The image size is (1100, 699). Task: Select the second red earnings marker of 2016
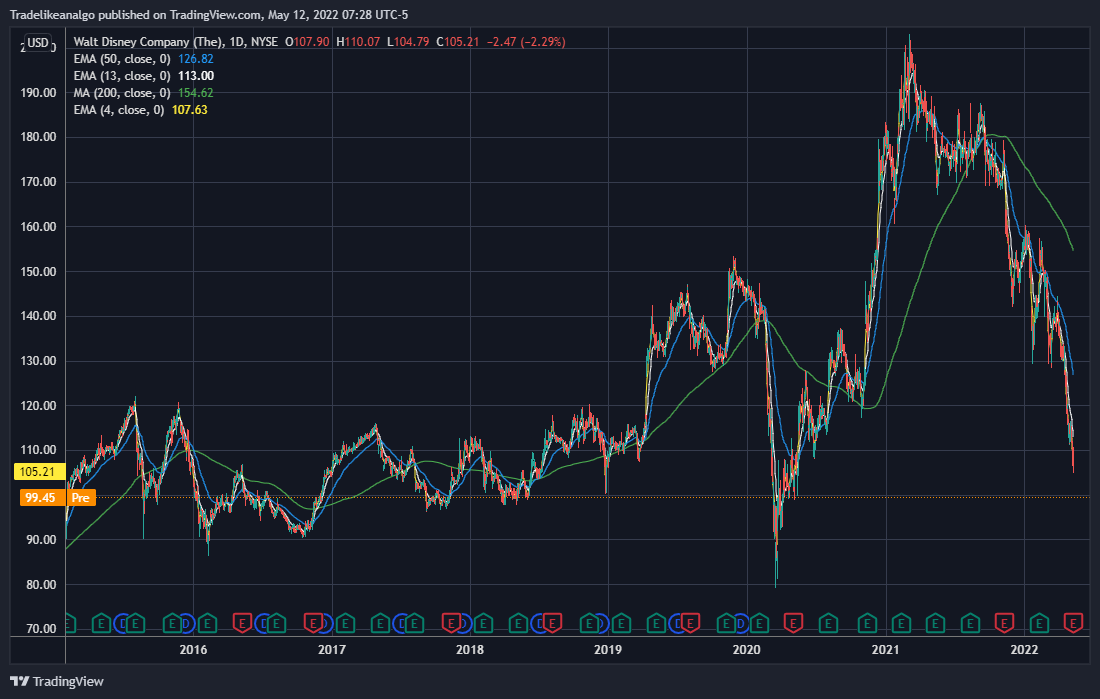pyautogui.click(x=313, y=623)
